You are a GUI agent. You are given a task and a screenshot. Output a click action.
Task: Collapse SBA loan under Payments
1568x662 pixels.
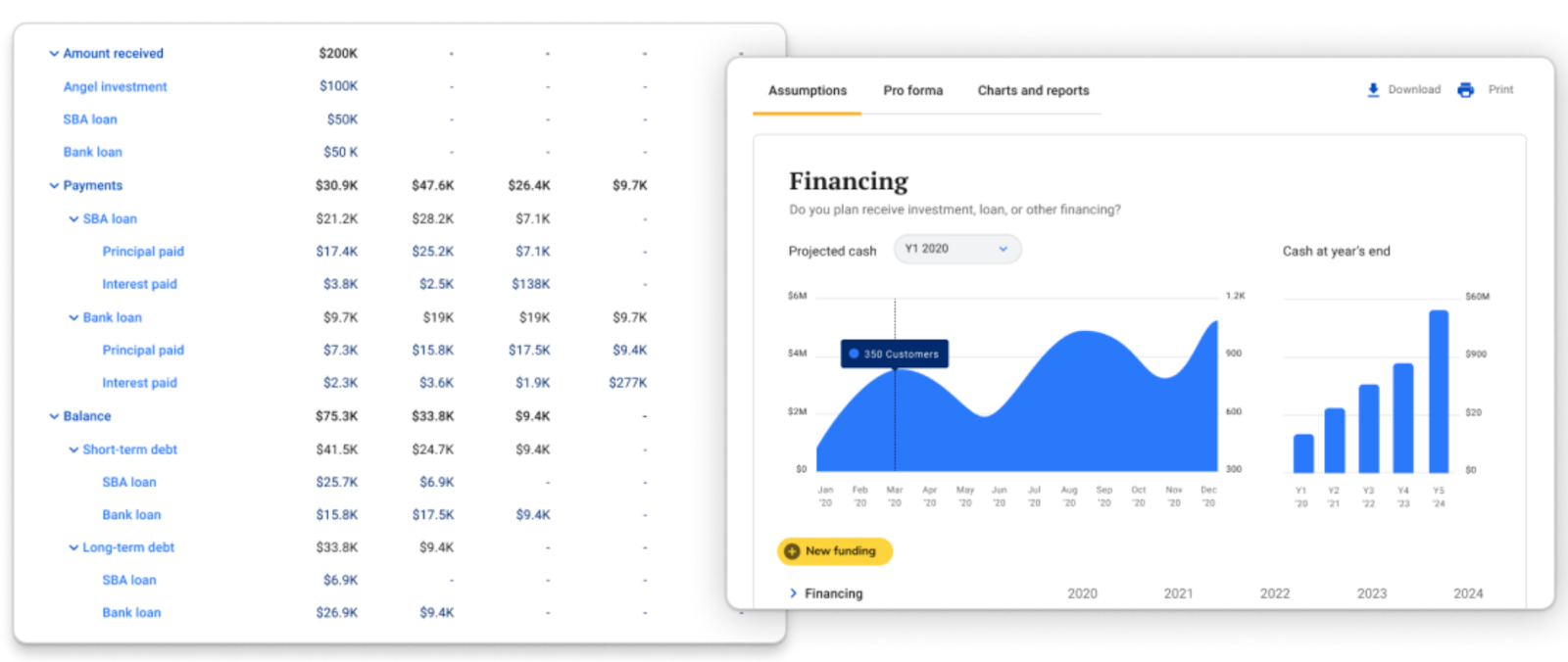[x=73, y=219]
